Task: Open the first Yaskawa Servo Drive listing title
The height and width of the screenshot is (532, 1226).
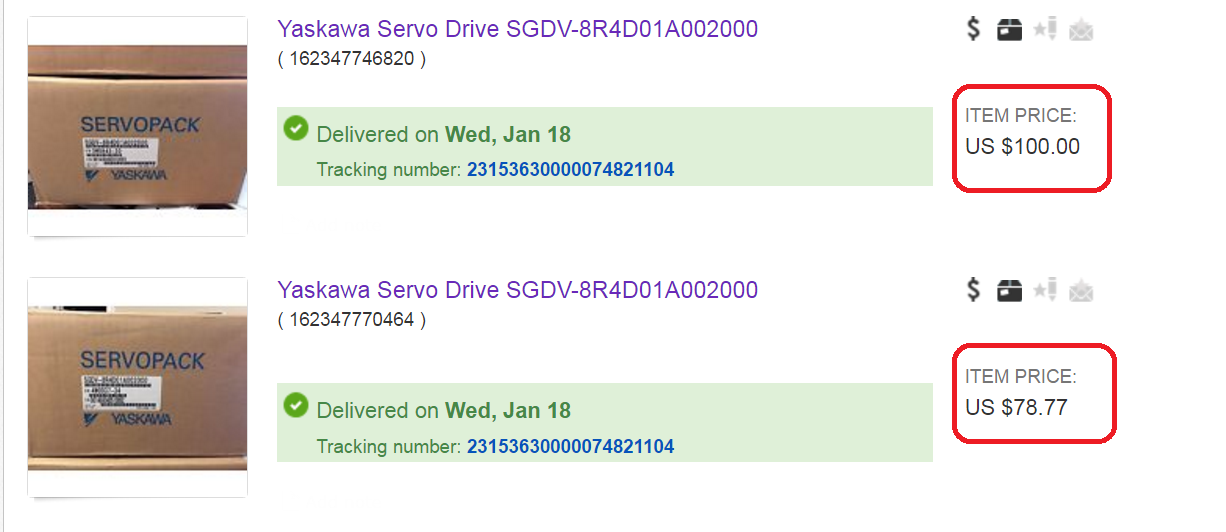Action: (517, 29)
